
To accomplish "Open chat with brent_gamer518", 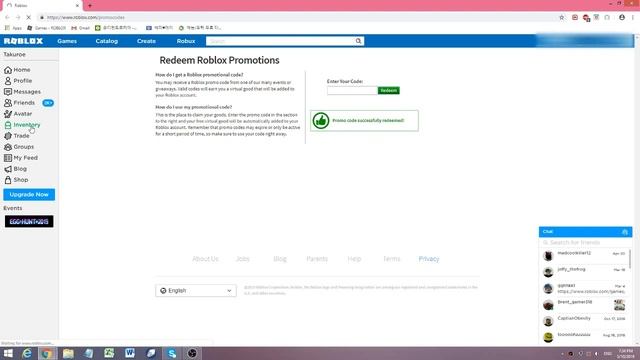I will [x=584, y=305].
